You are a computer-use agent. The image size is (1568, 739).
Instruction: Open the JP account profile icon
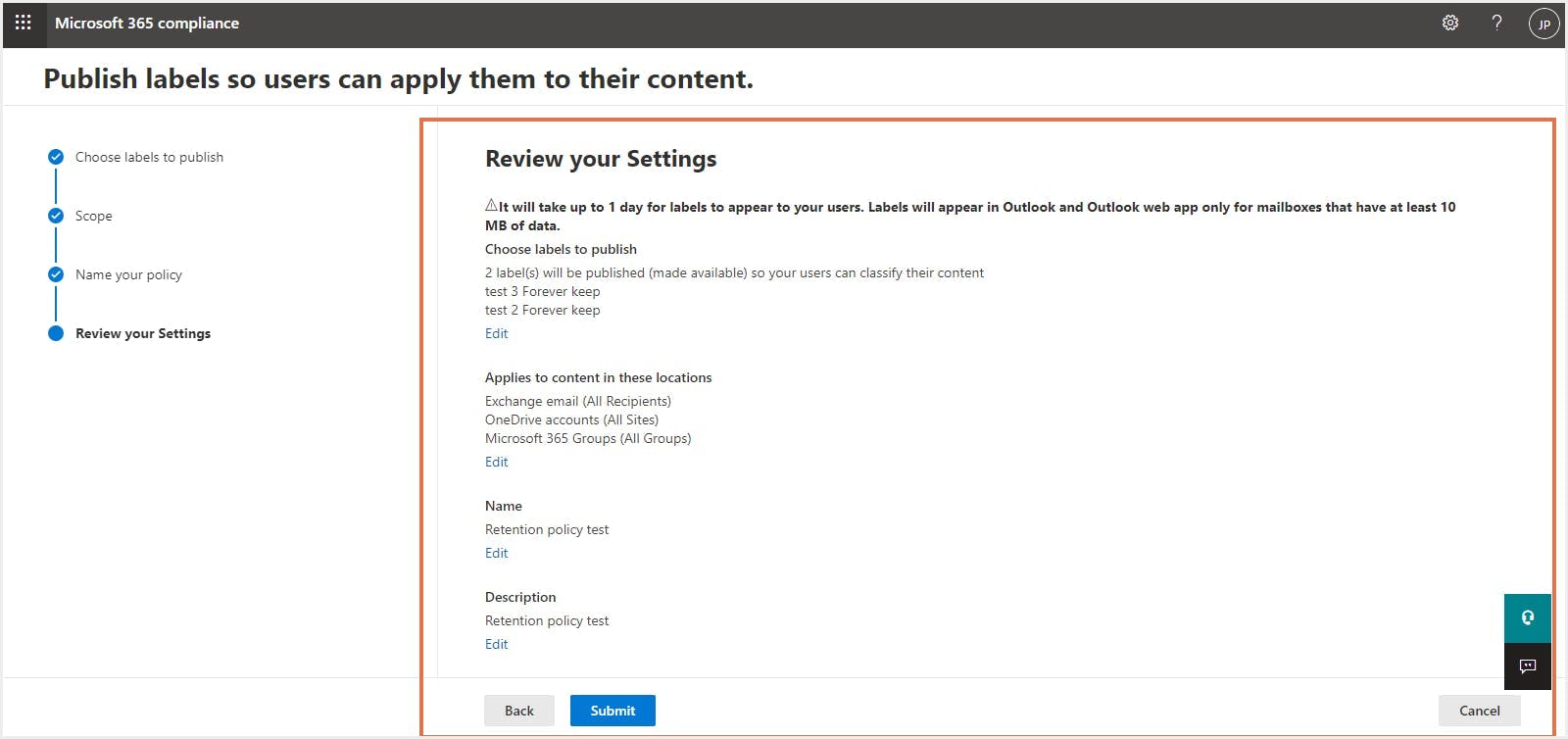click(1543, 24)
